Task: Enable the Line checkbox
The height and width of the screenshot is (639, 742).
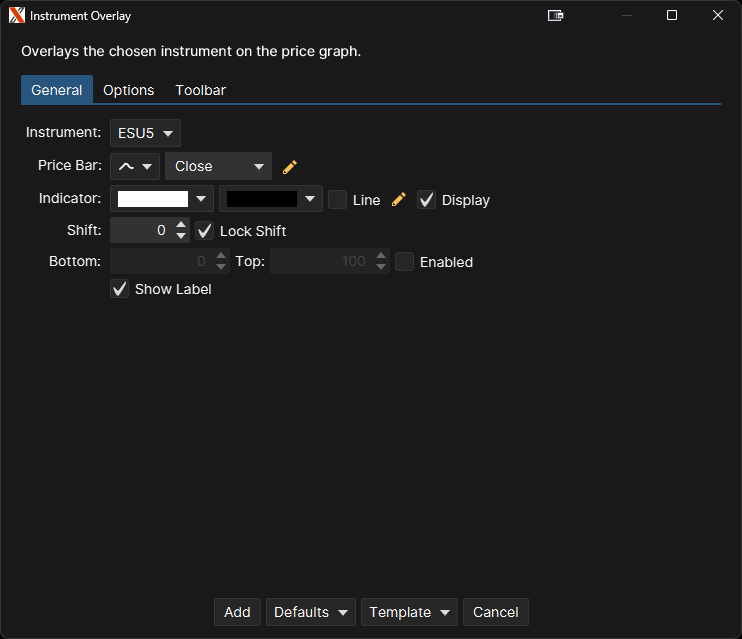Action: [x=338, y=200]
